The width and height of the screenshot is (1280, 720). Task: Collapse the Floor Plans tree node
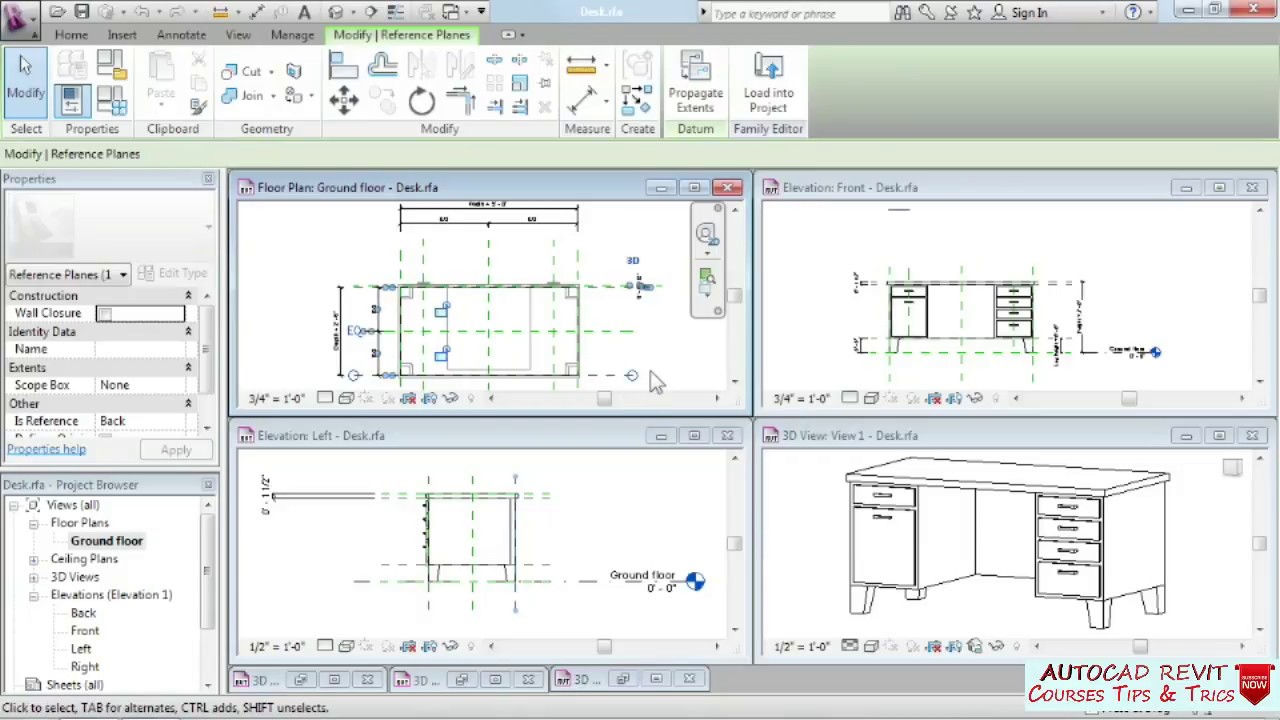[33, 523]
